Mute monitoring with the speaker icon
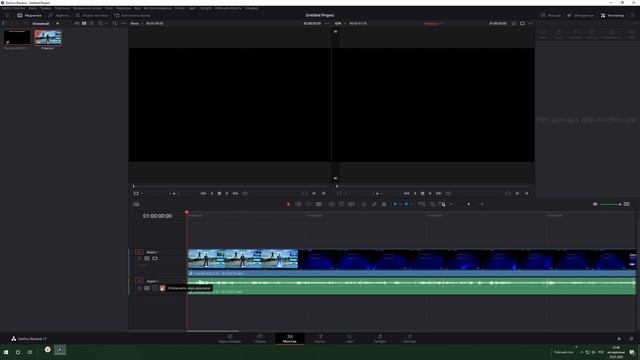Viewport: 640px width, 360px height. [595, 204]
